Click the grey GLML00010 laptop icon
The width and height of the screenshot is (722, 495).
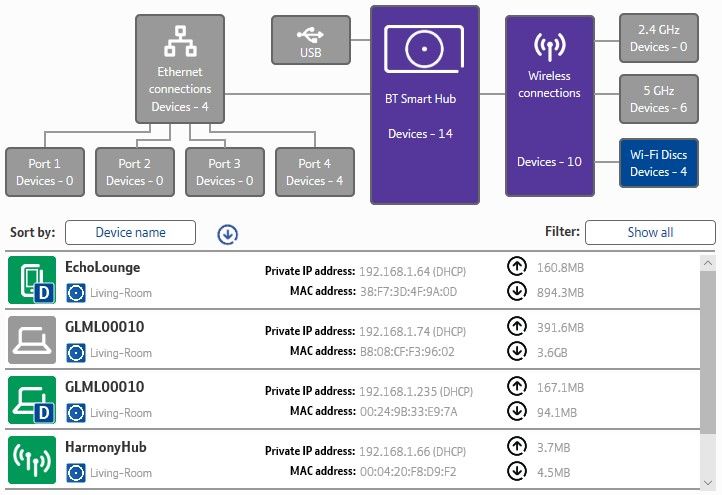tap(32, 338)
